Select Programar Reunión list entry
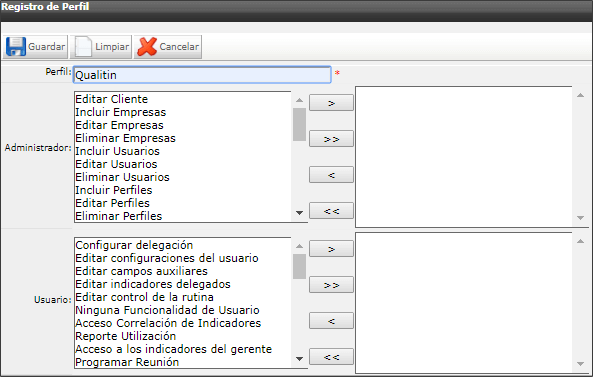 point(127,362)
